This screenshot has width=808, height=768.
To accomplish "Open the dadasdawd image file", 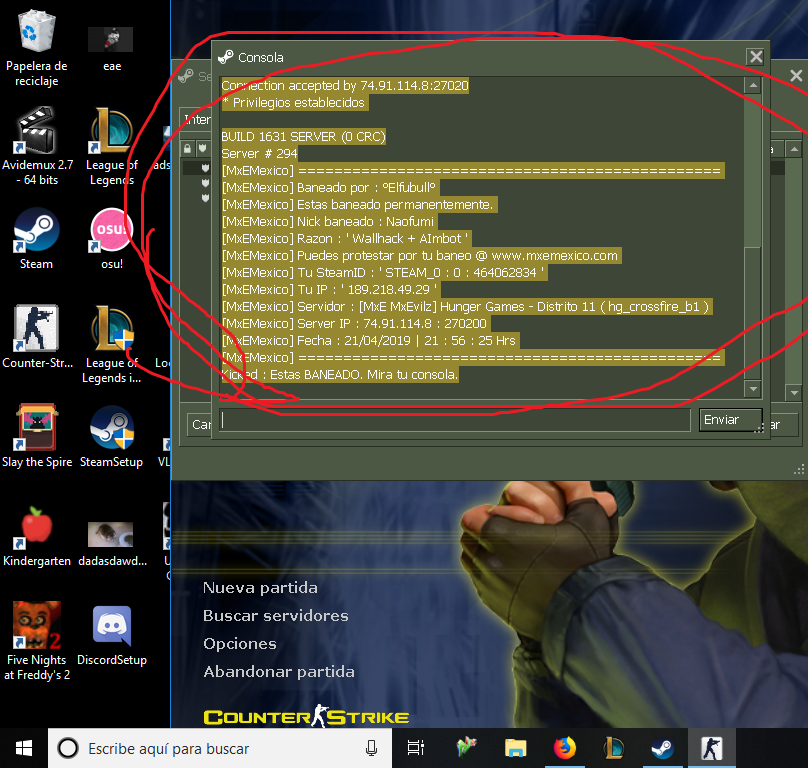I will click(x=112, y=543).
